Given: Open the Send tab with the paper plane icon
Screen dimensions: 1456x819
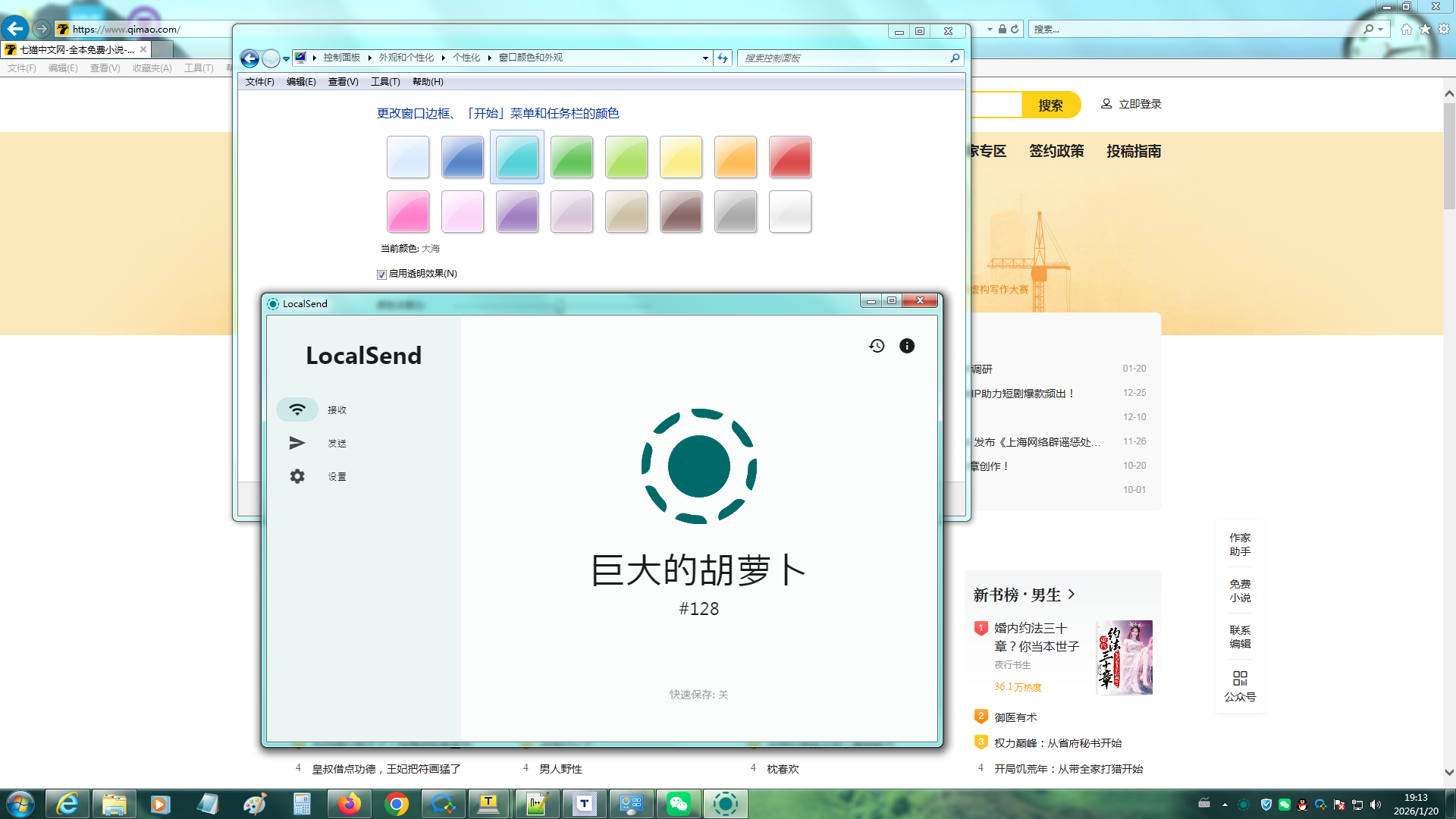Looking at the screenshot, I should pos(297,443).
